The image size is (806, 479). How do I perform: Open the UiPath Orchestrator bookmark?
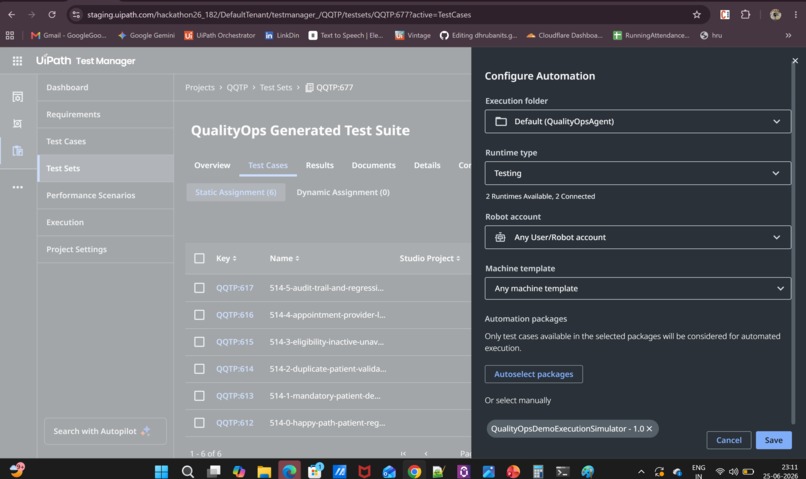pyautogui.click(x=219, y=35)
